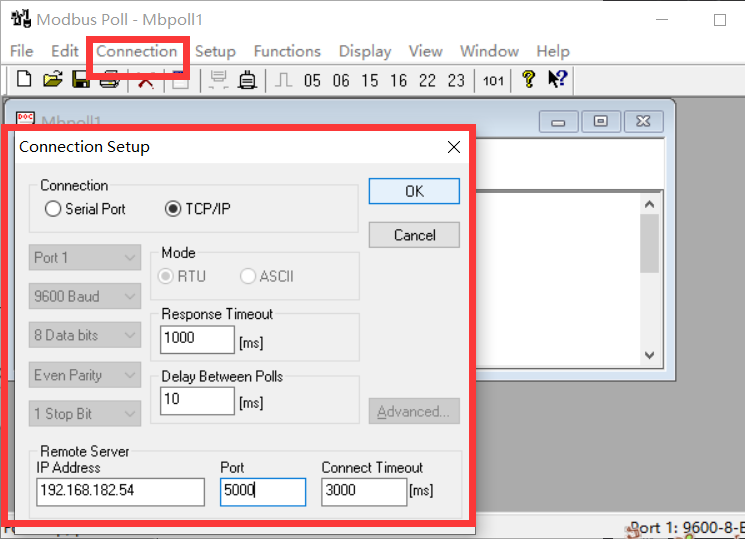Open the Connection menu
Image resolution: width=745 pixels, height=539 pixels.
point(137,51)
